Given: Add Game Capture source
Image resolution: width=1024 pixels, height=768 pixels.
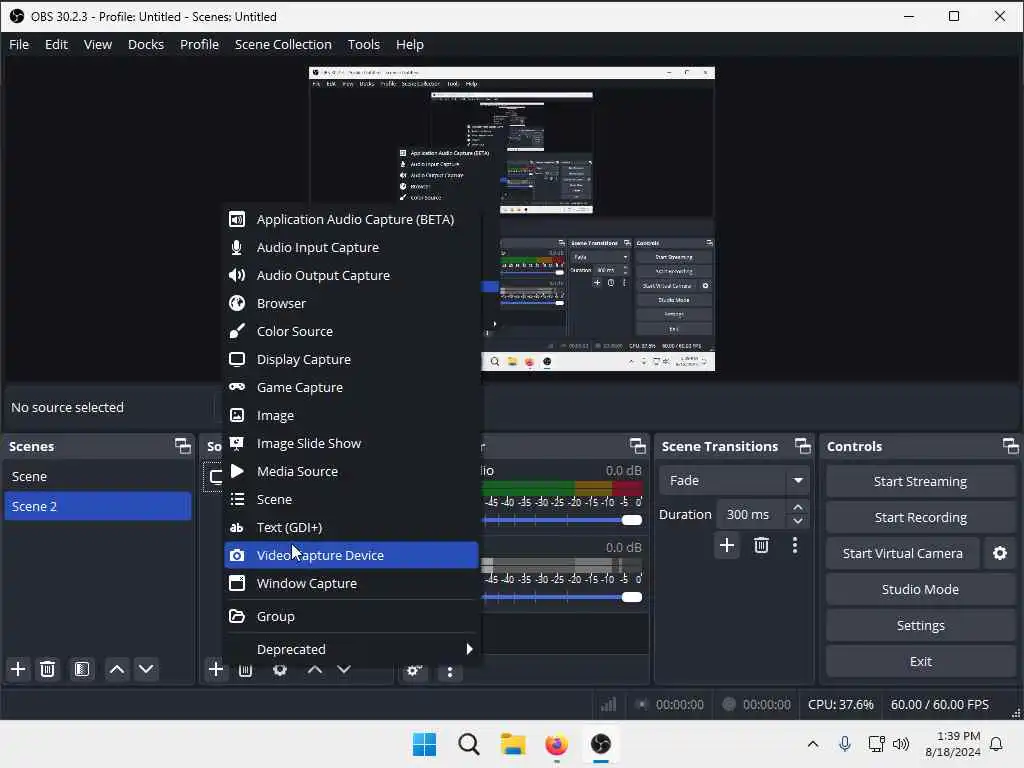Looking at the screenshot, I should click(351, 387).
